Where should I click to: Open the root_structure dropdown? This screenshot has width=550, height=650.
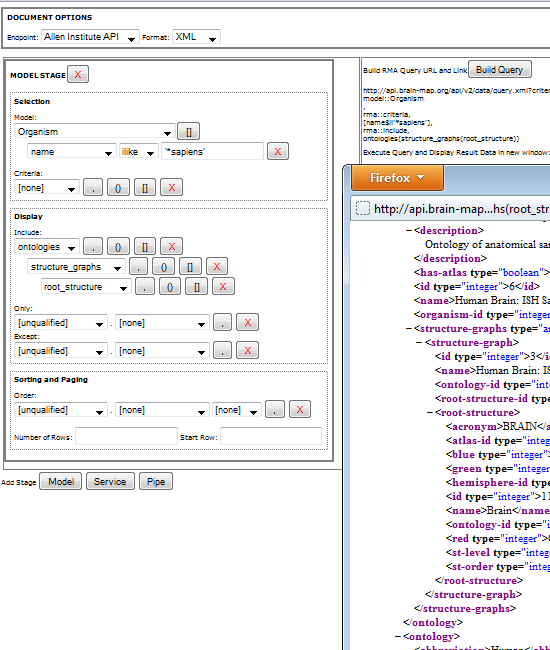point(86,286)
